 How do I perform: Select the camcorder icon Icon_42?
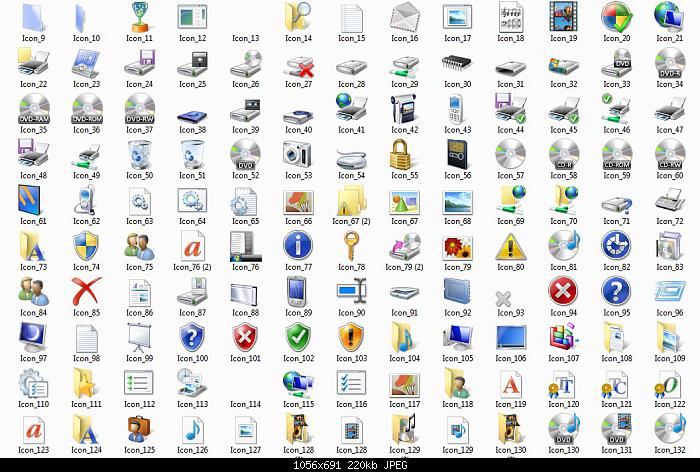coord(404,109)
